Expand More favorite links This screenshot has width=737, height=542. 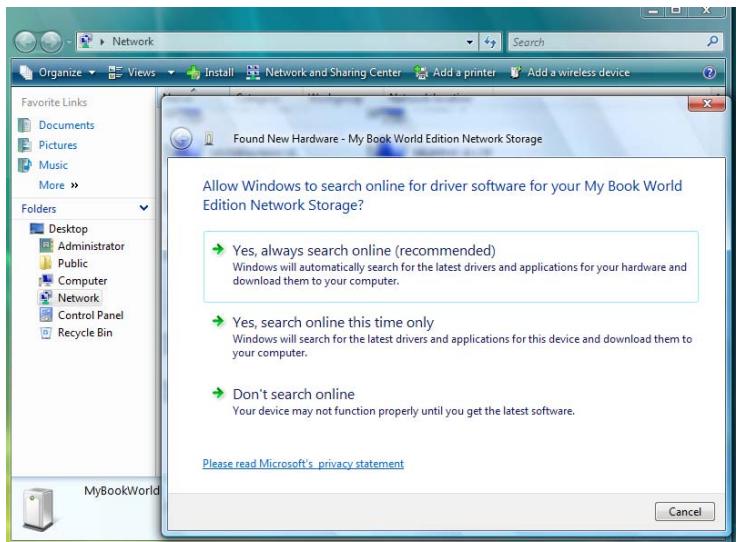(58, 185)
